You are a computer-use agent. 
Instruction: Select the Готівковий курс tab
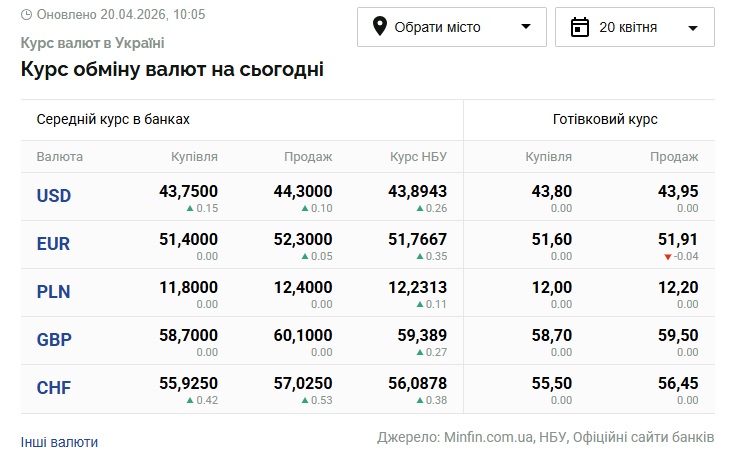pos(604,119)
